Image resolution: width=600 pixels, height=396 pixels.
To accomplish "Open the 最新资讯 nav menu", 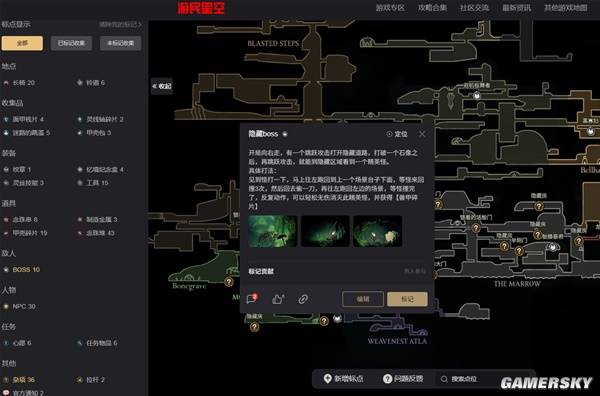I will pyautogui.click(x=516, y=8).
